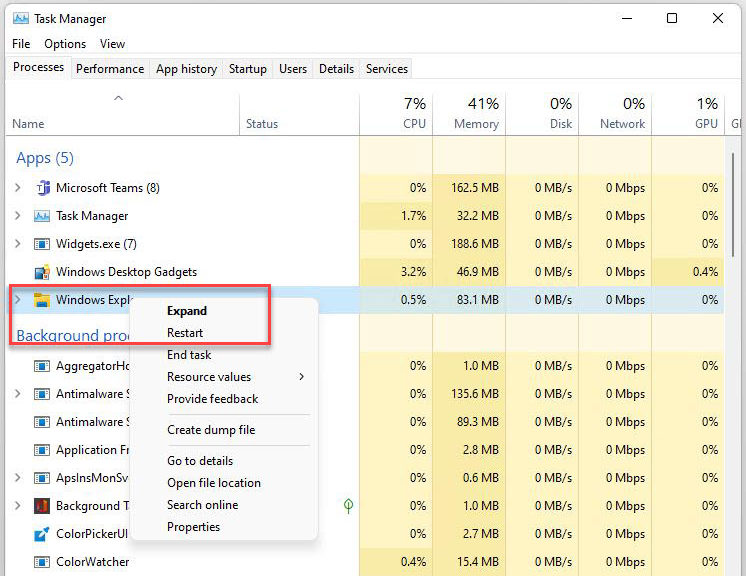Click the Windows Explorer folder icon
This screenshot has width=746, height=576.
coord(42,300)
